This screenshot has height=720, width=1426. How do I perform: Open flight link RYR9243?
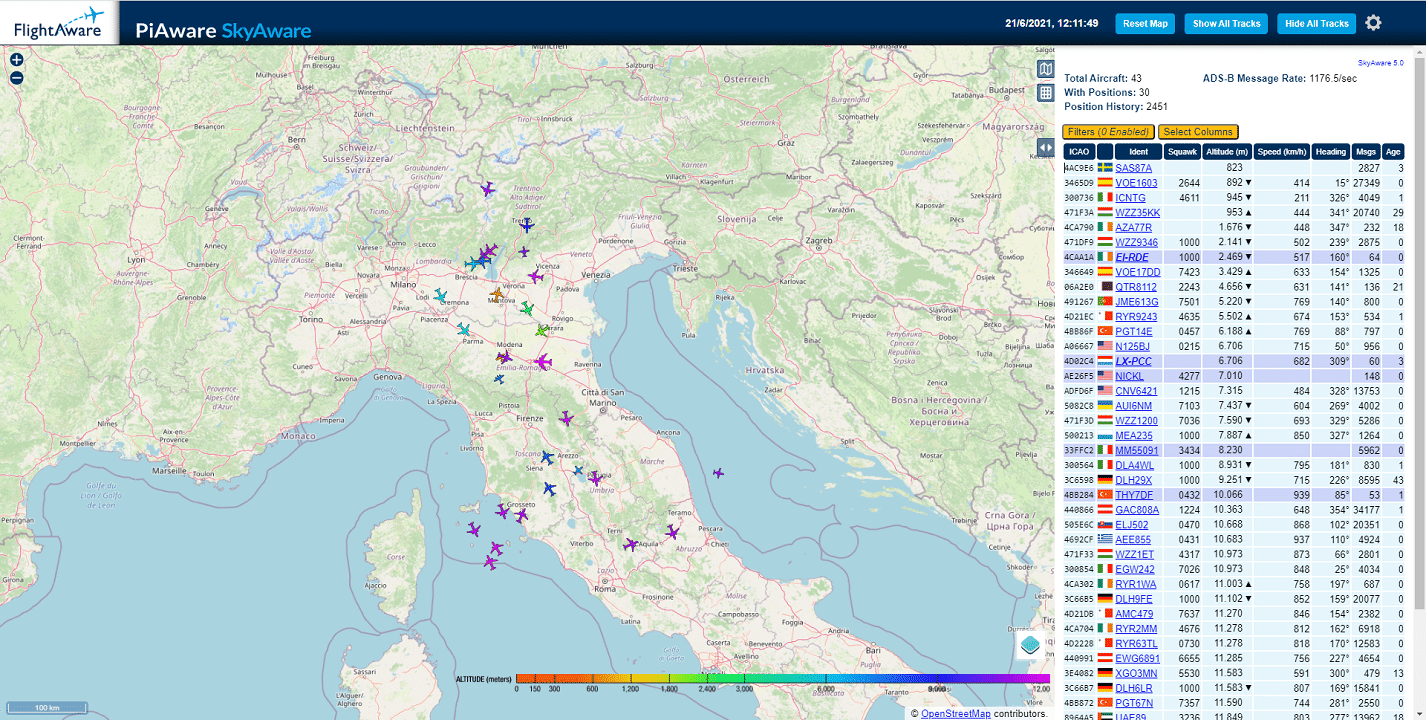pos(1136,317)
